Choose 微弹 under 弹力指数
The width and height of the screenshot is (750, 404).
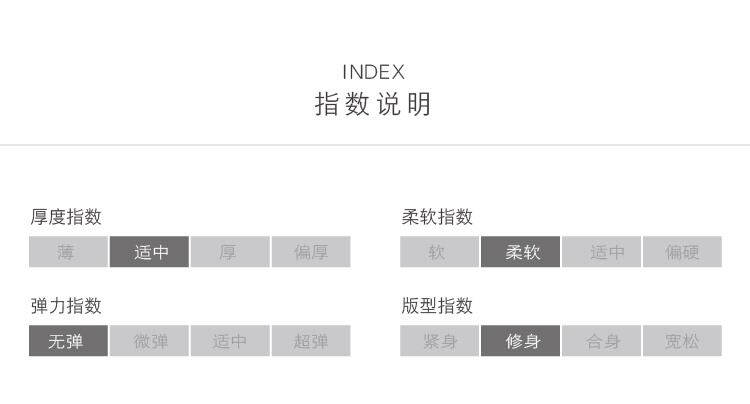click(x=149, y=341)
